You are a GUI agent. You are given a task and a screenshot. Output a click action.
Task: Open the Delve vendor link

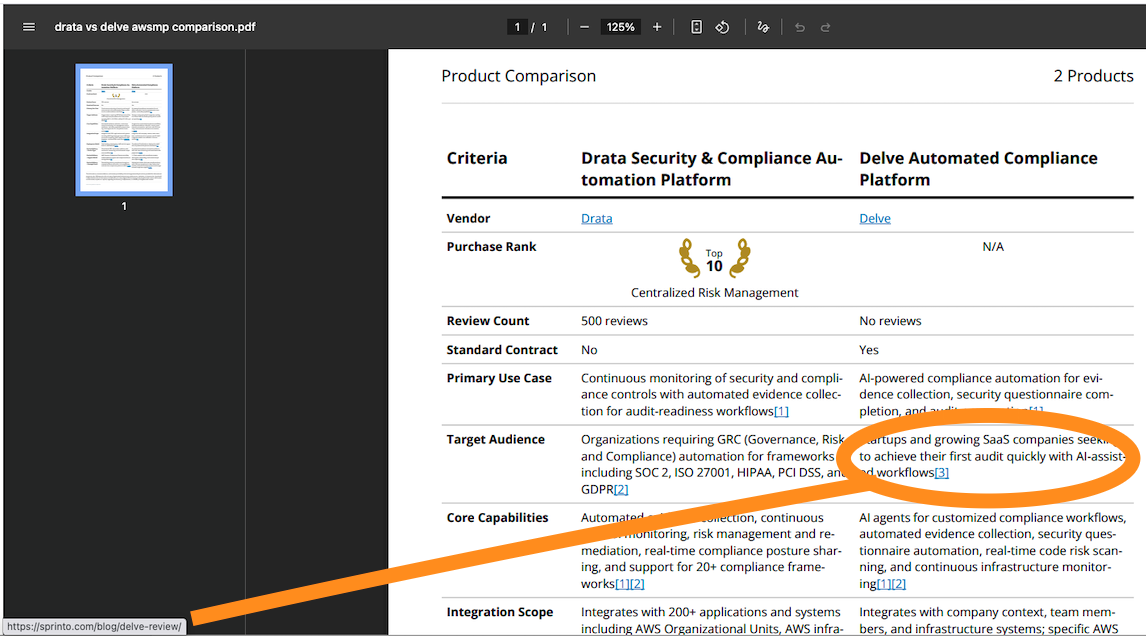pos(875,218)
